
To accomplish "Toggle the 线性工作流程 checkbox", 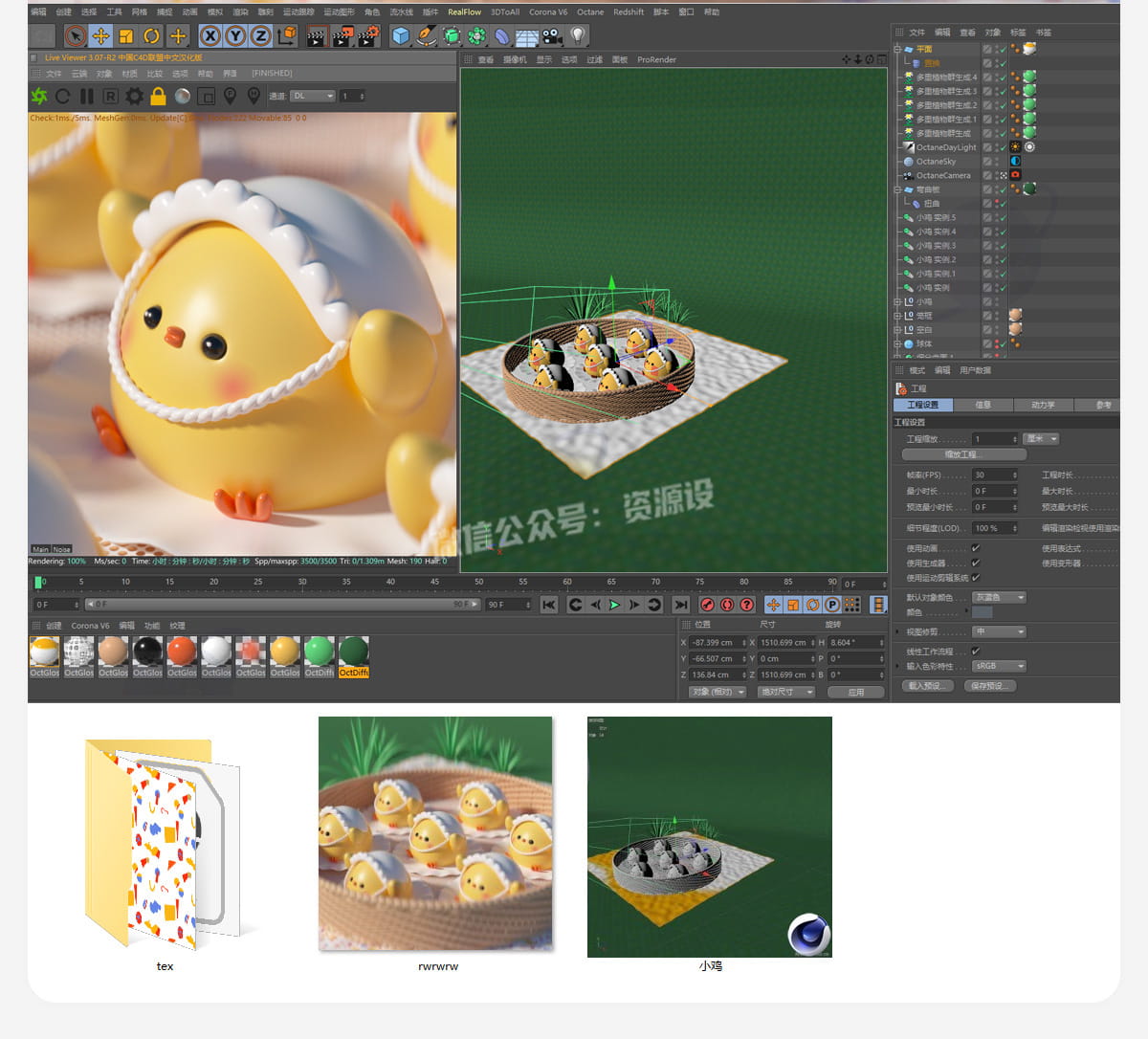I will click(976, 652).
